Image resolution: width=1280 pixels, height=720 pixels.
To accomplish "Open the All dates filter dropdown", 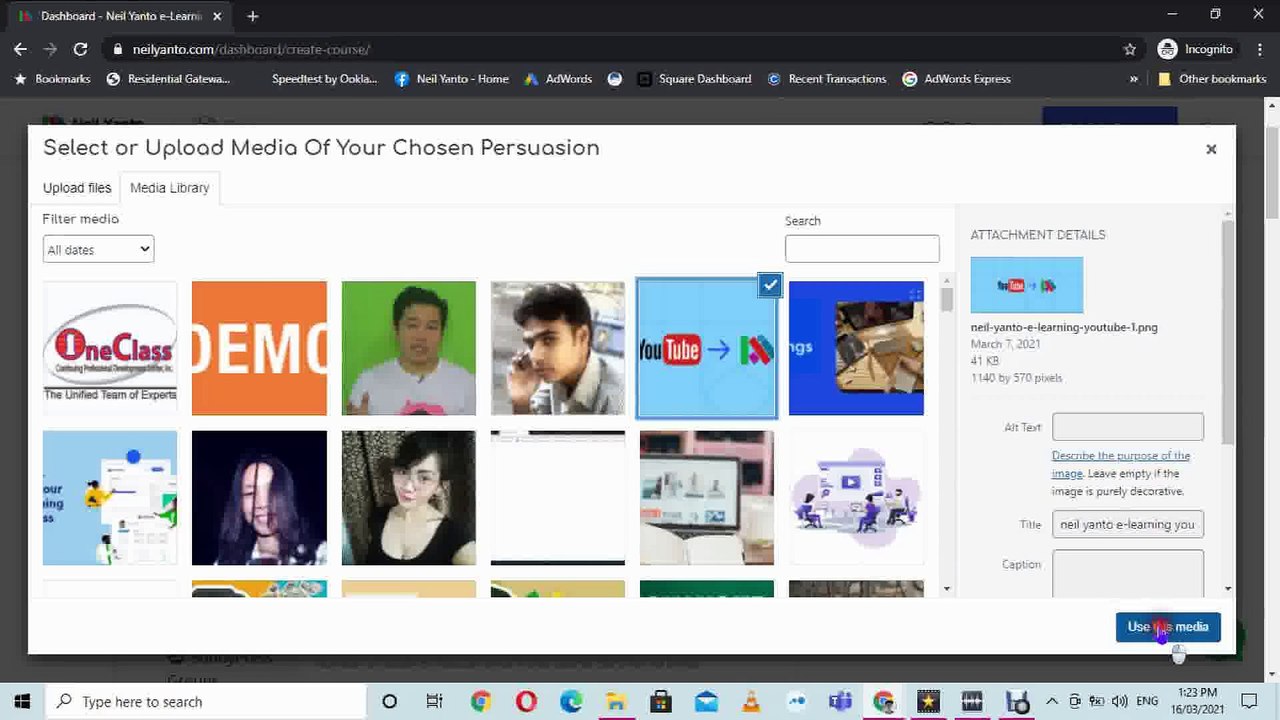I will click(x=98, y=249).
